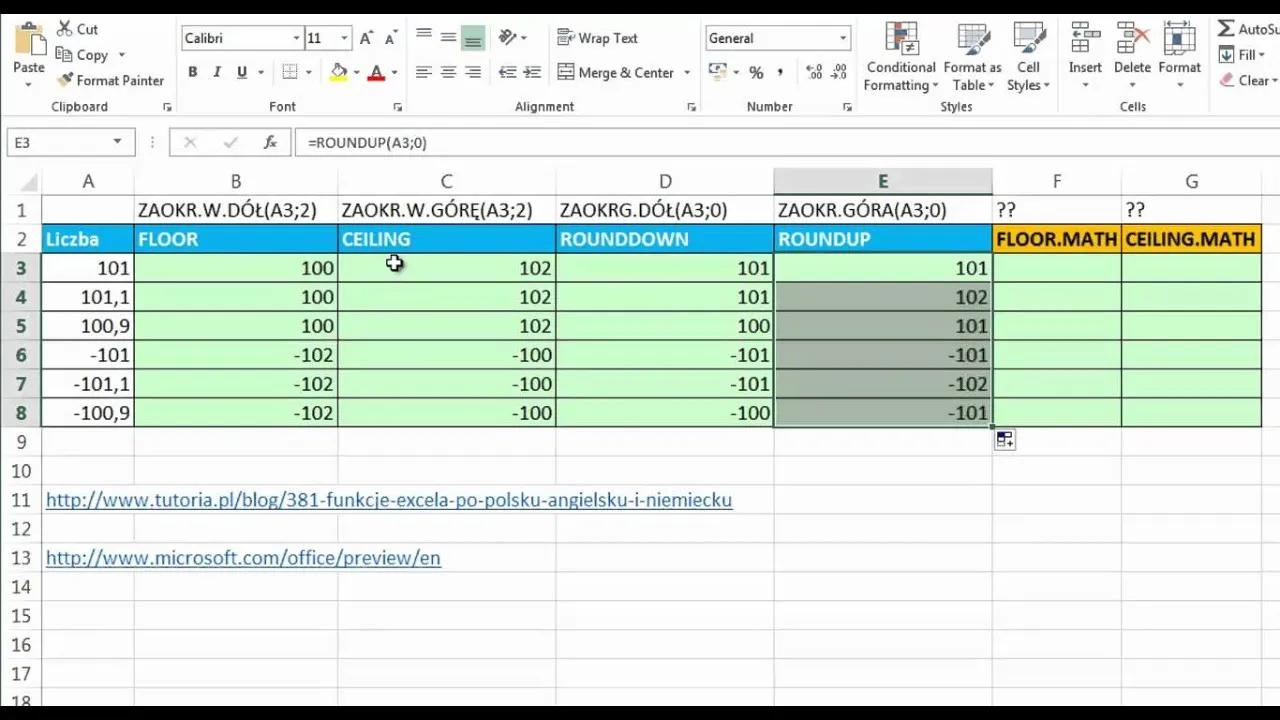The height and width of the screenshot is (720, 1280).
Task: Click the Increase Decimal button
Action: click(814, 72)
